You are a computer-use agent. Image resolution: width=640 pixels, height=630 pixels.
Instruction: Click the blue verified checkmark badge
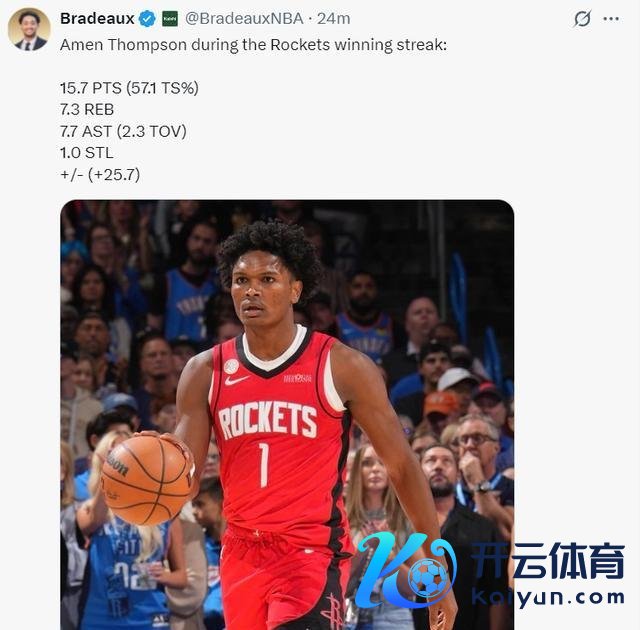pyautogui.click(x=147, y=19)
